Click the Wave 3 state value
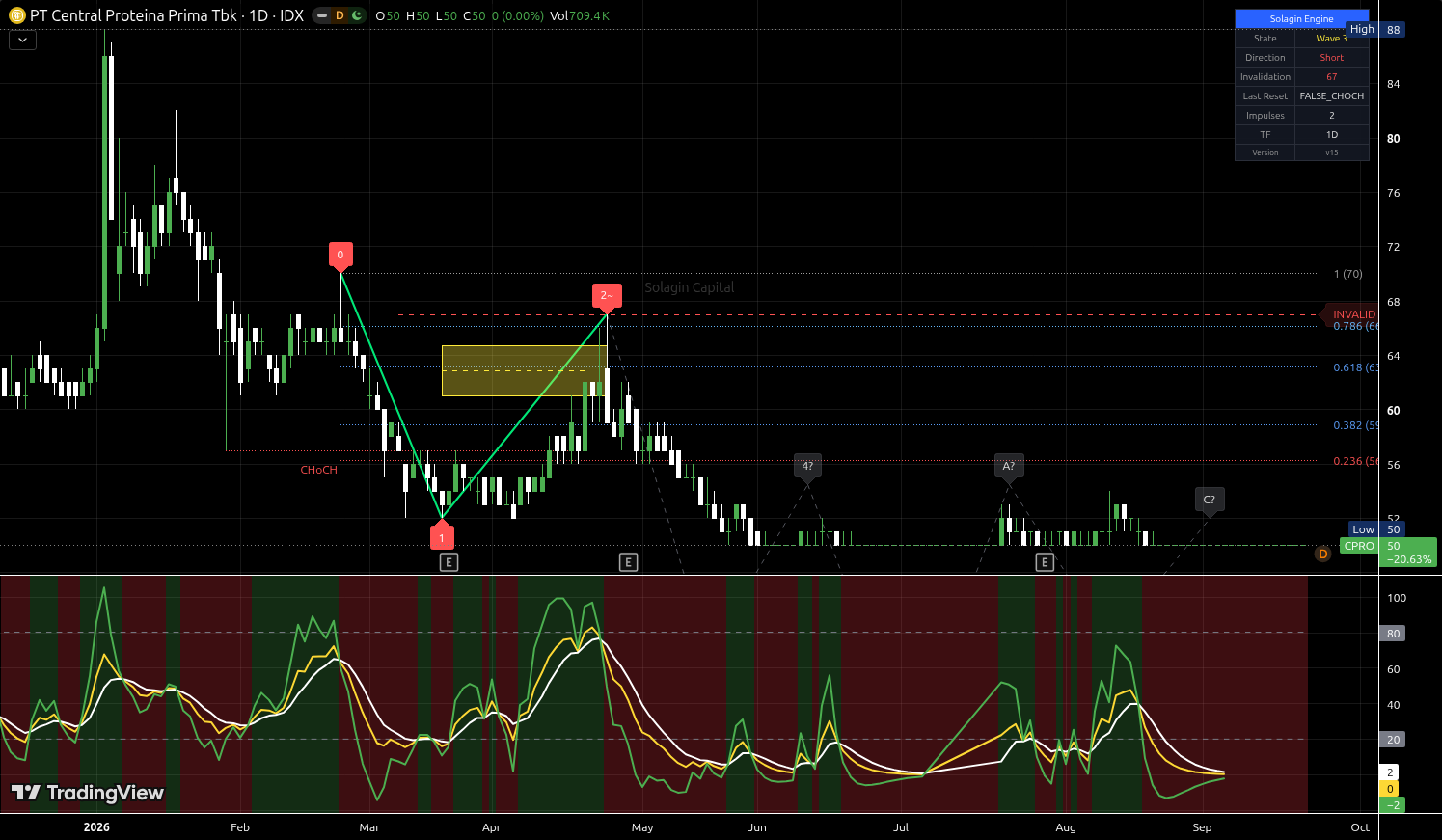The width and height of the screenshot is (1442, 840). [1332, 38]
